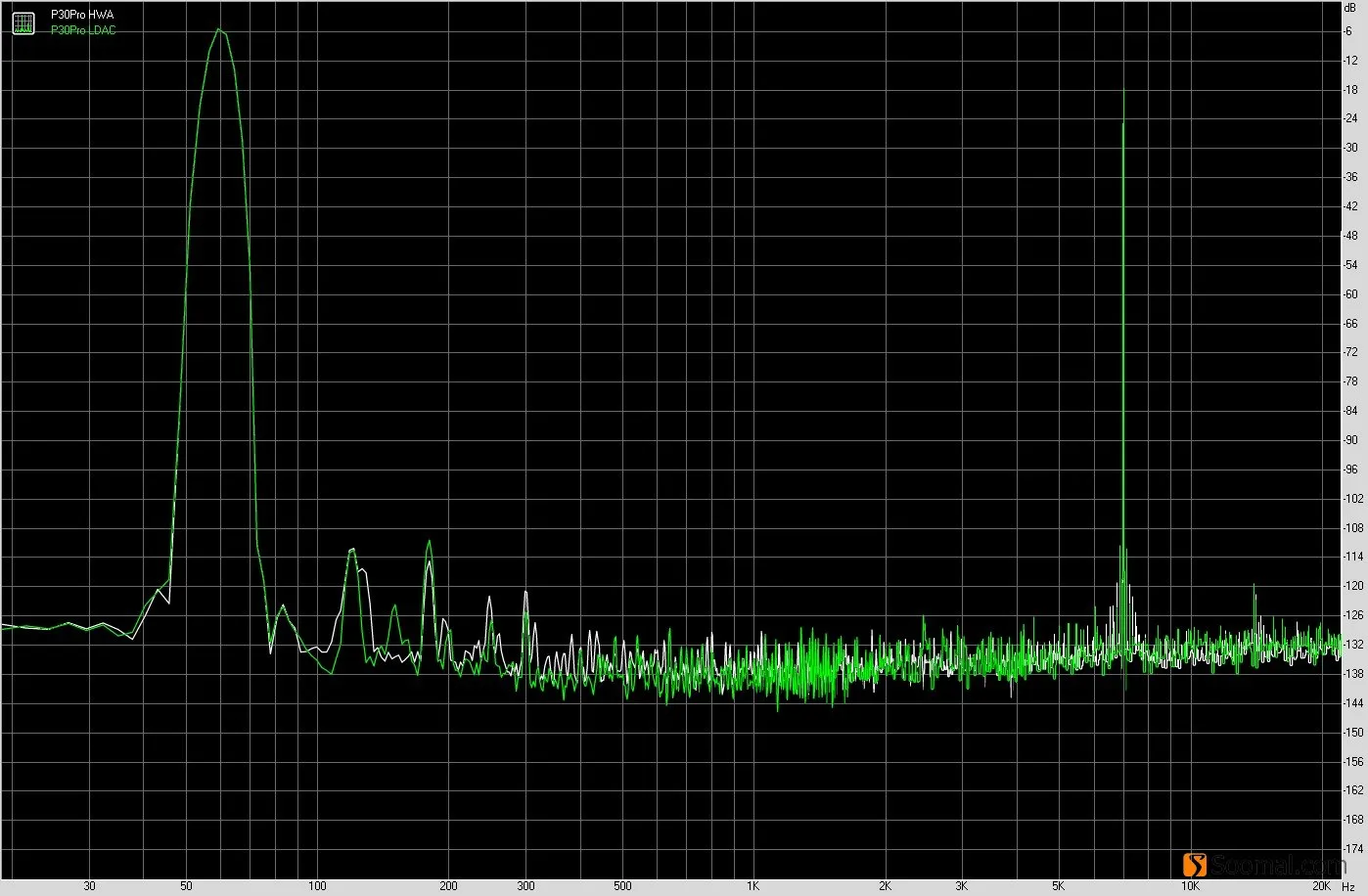Click the 300 frequency axis label
The image size is (1368, 896).
525,886
